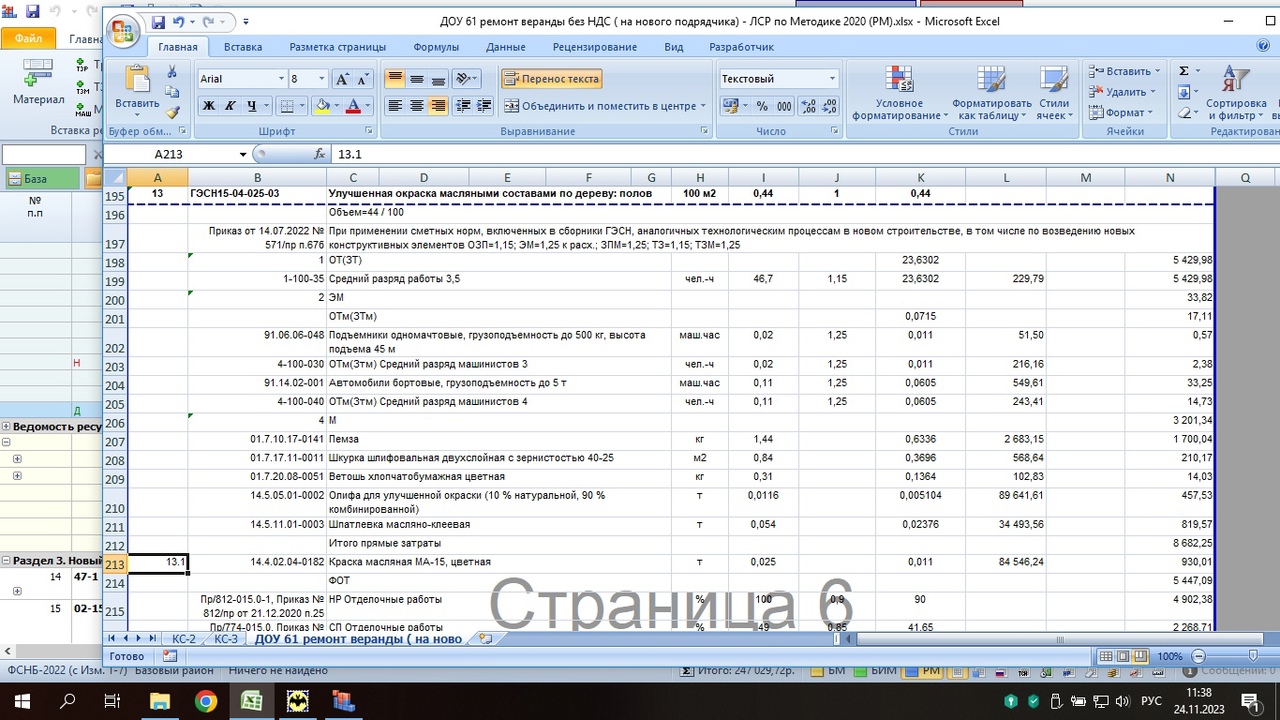Image resolution: width=1280 pixels, height=720 pixels.
Task: Click the AutoSum sigma icon
Action: (1184, 71)
